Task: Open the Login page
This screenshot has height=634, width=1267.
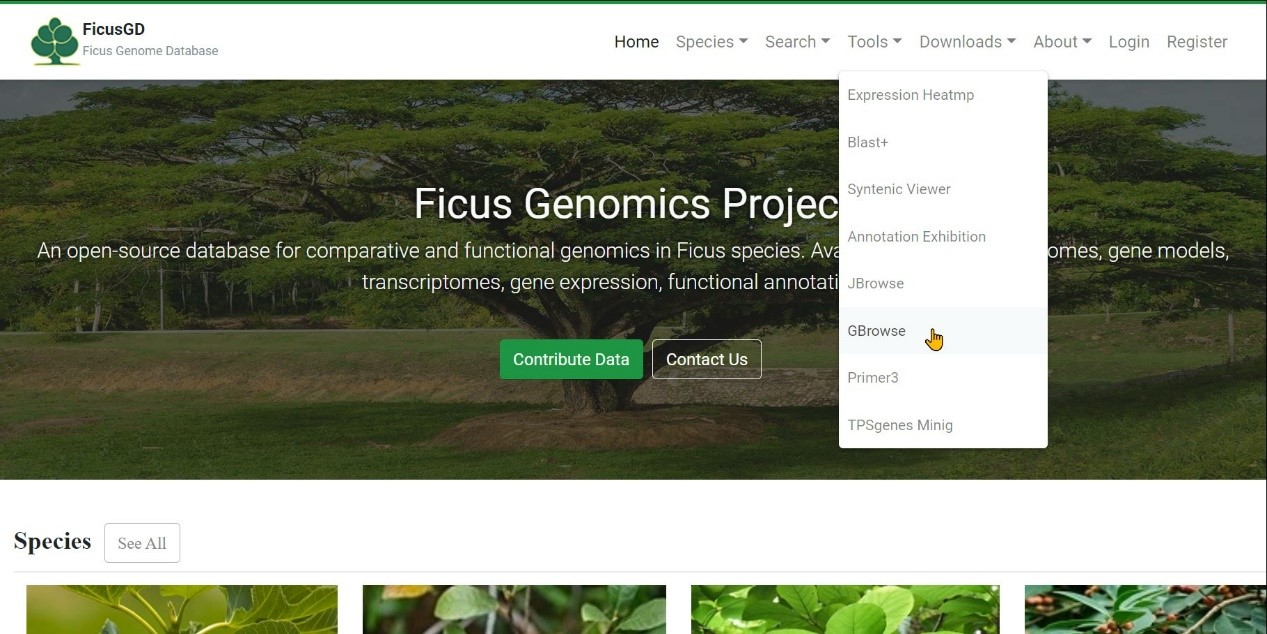Action: click(1129, 42)
